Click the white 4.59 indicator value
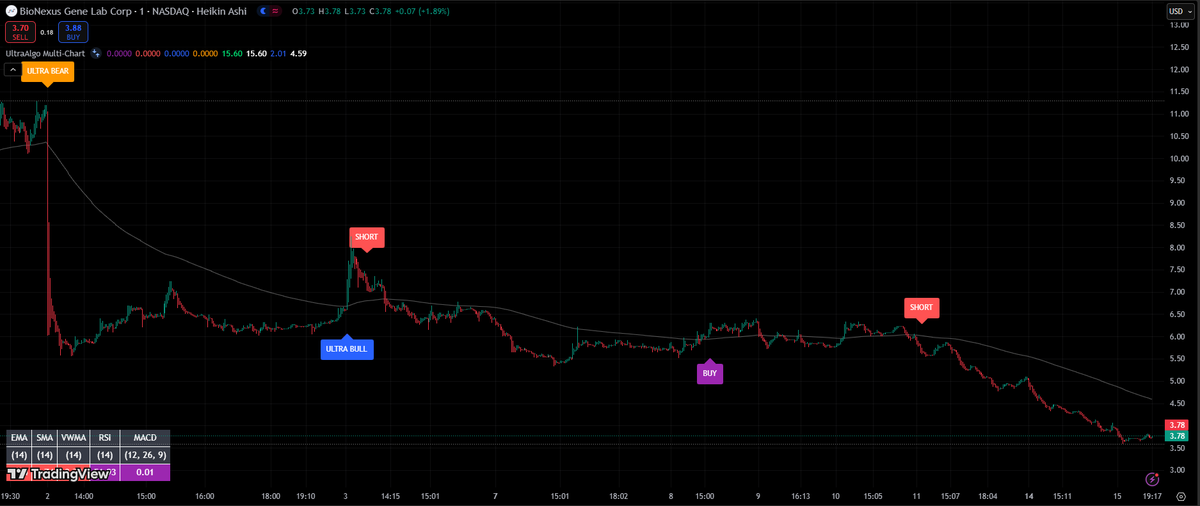This screenshot has width=1200, height=506. [298, 53]
